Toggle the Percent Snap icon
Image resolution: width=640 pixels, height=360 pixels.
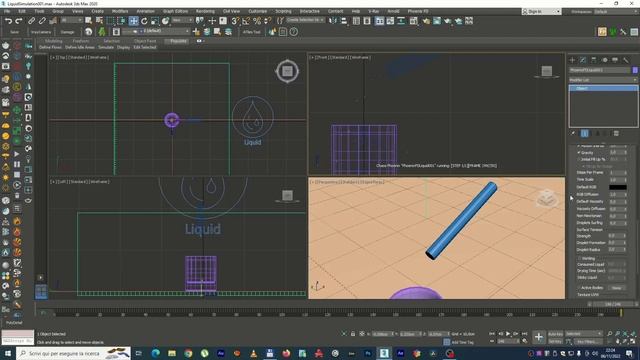257,20
